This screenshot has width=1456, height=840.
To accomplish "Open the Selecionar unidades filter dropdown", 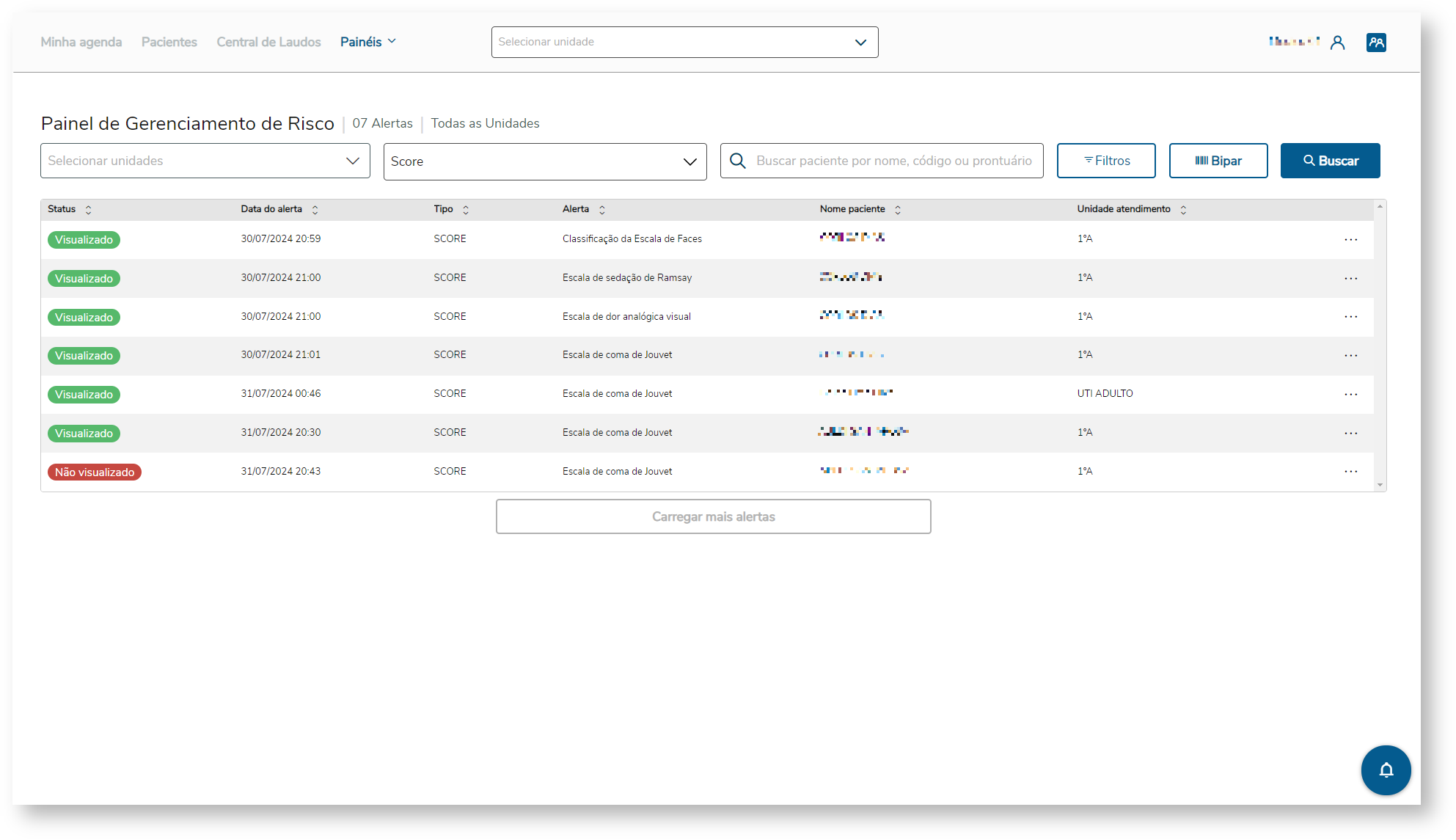I will tap(205, 161).
